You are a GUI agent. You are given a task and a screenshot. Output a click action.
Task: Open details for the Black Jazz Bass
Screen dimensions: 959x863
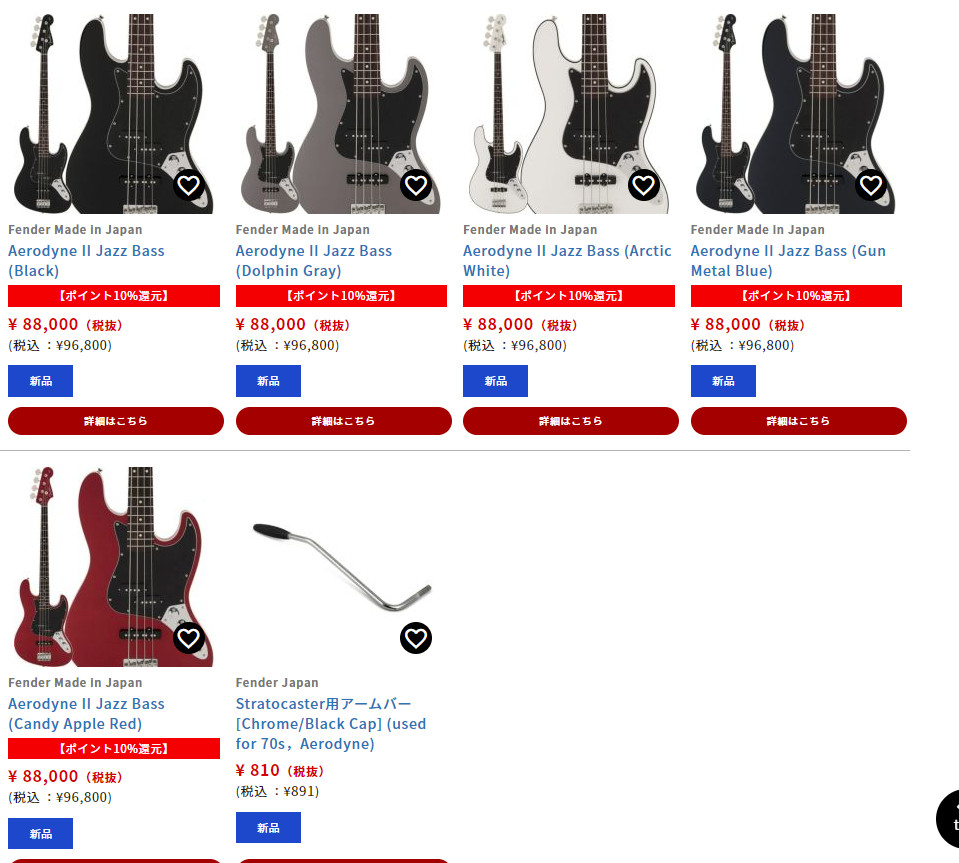[116, 421]
